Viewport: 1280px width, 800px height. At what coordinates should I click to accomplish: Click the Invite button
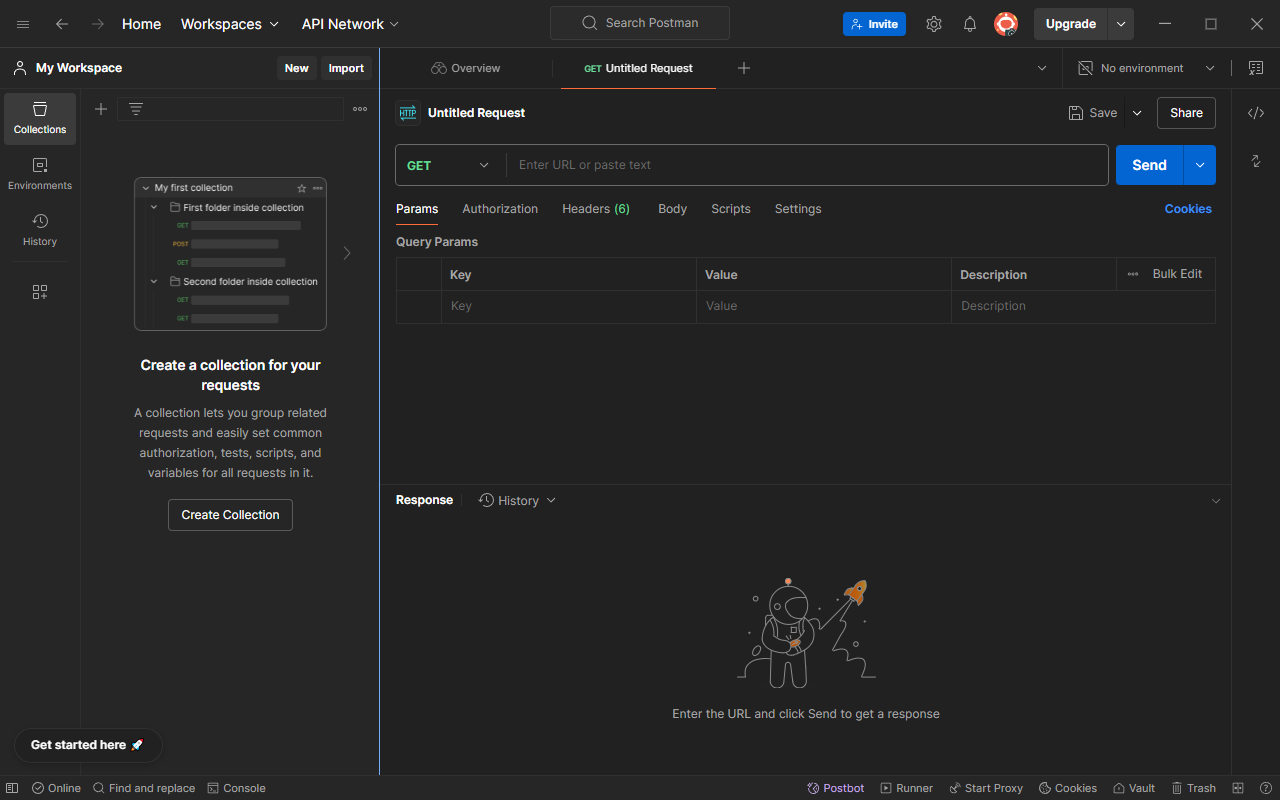[874, 24]
